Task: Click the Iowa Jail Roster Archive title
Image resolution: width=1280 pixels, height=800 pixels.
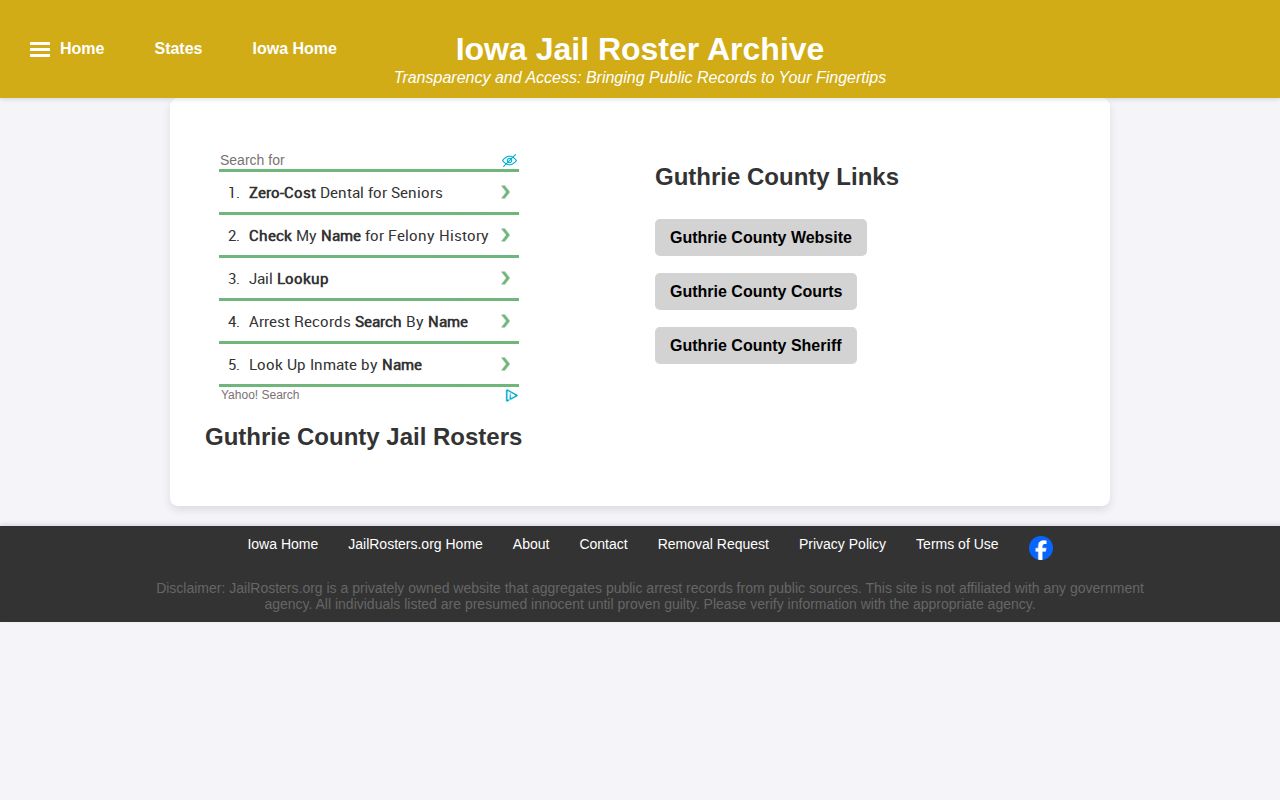Action: pyautogui.click(x=640, y=49)
